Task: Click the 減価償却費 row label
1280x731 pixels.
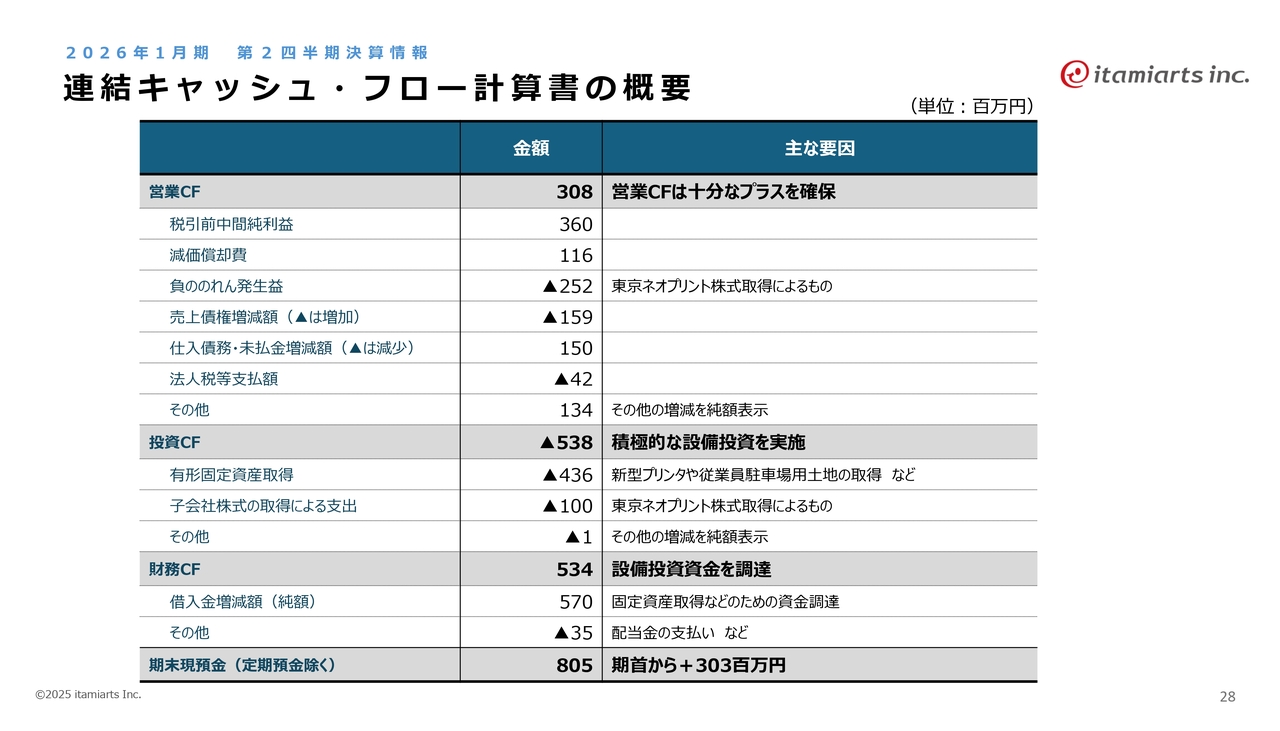Action: (208, 255)
